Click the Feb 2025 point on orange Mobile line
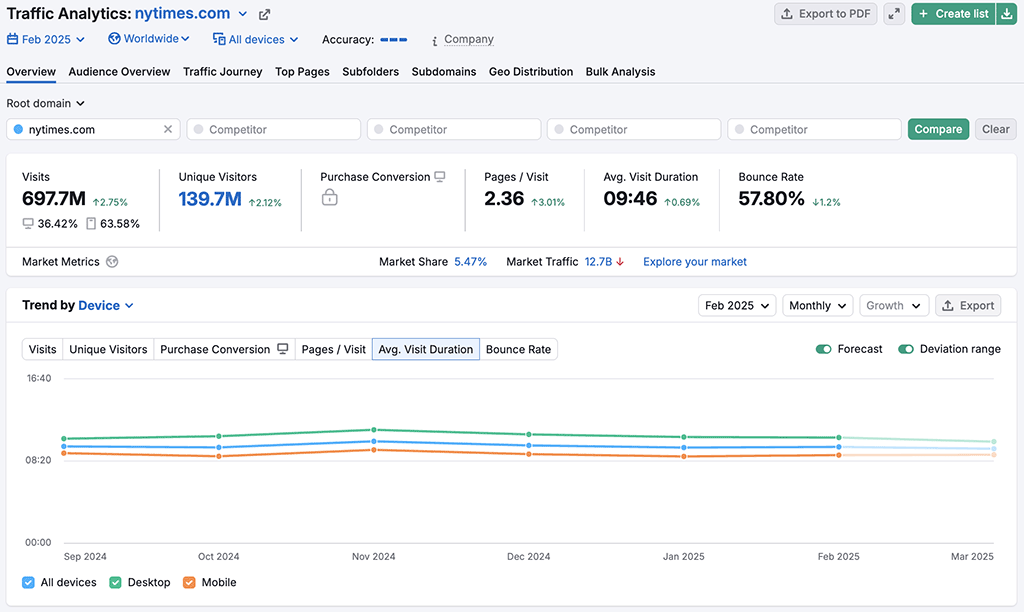This screenshot has width=1024, height=612. [839, 455]
